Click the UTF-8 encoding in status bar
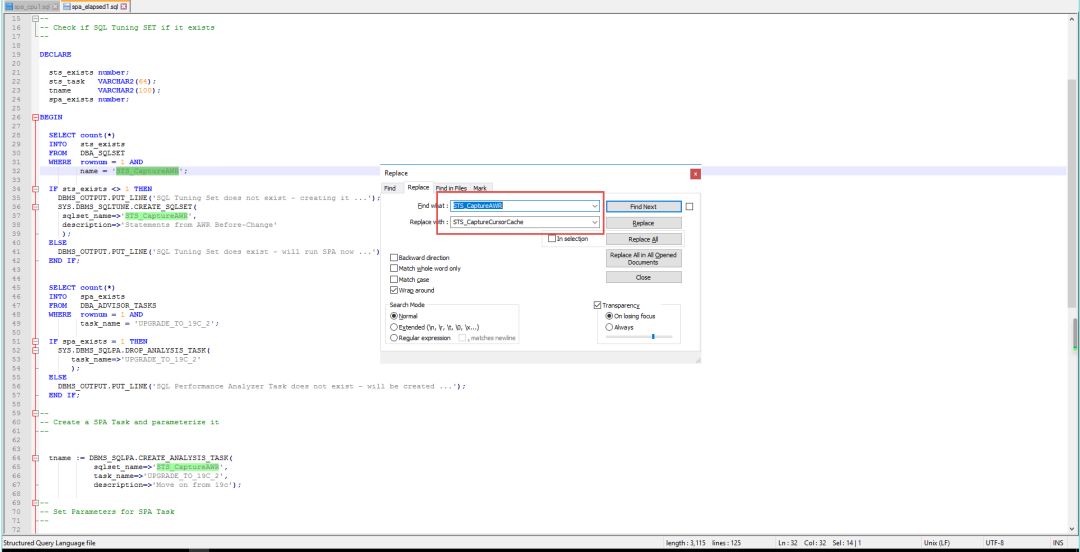This screenshot has width=1080, height=552. point(994,542)
